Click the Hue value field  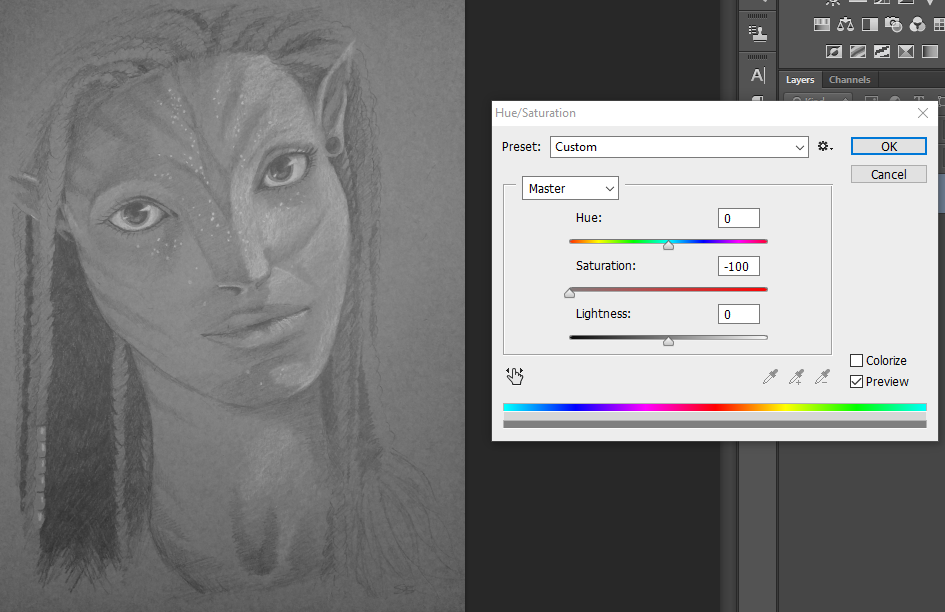[739, 218]
